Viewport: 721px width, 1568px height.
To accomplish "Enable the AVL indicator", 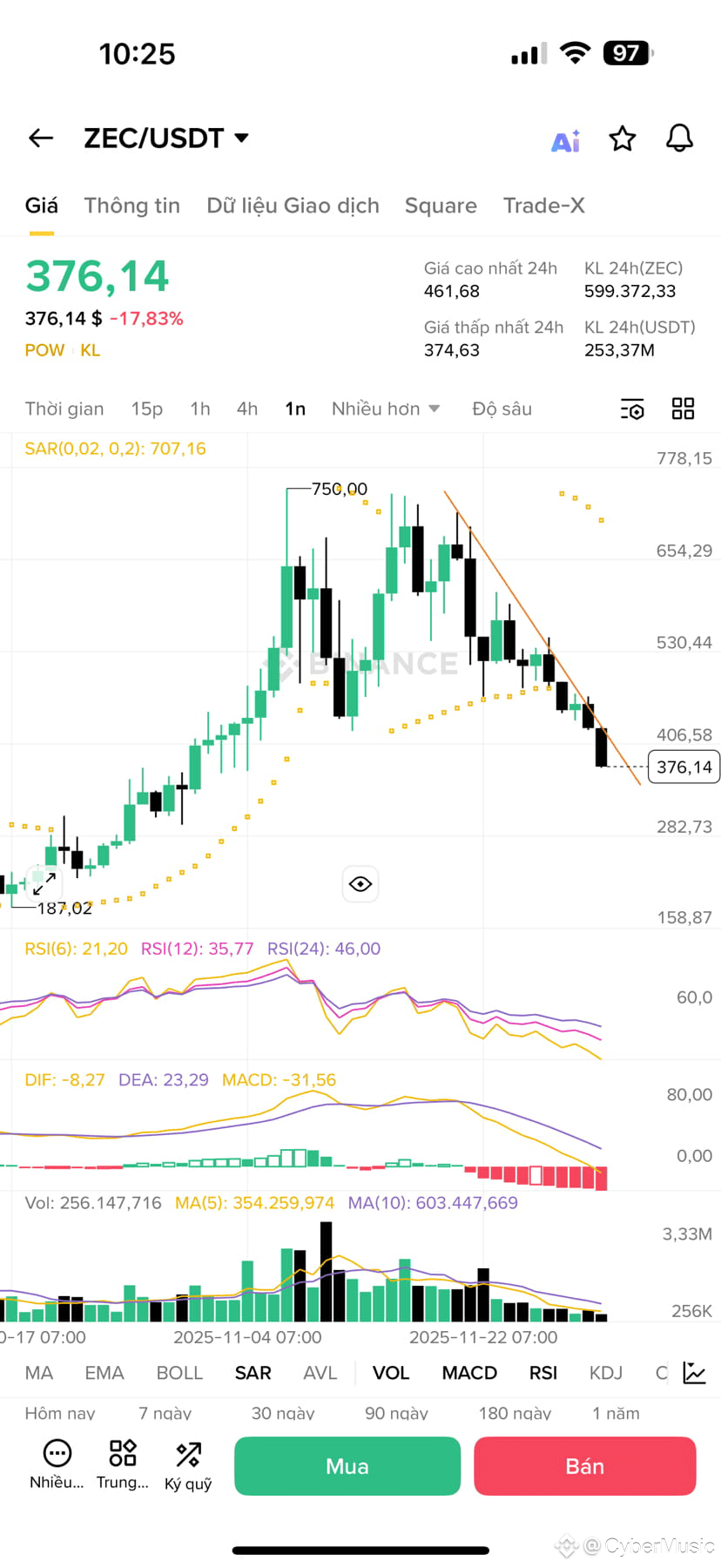I will coord(320,1373).
